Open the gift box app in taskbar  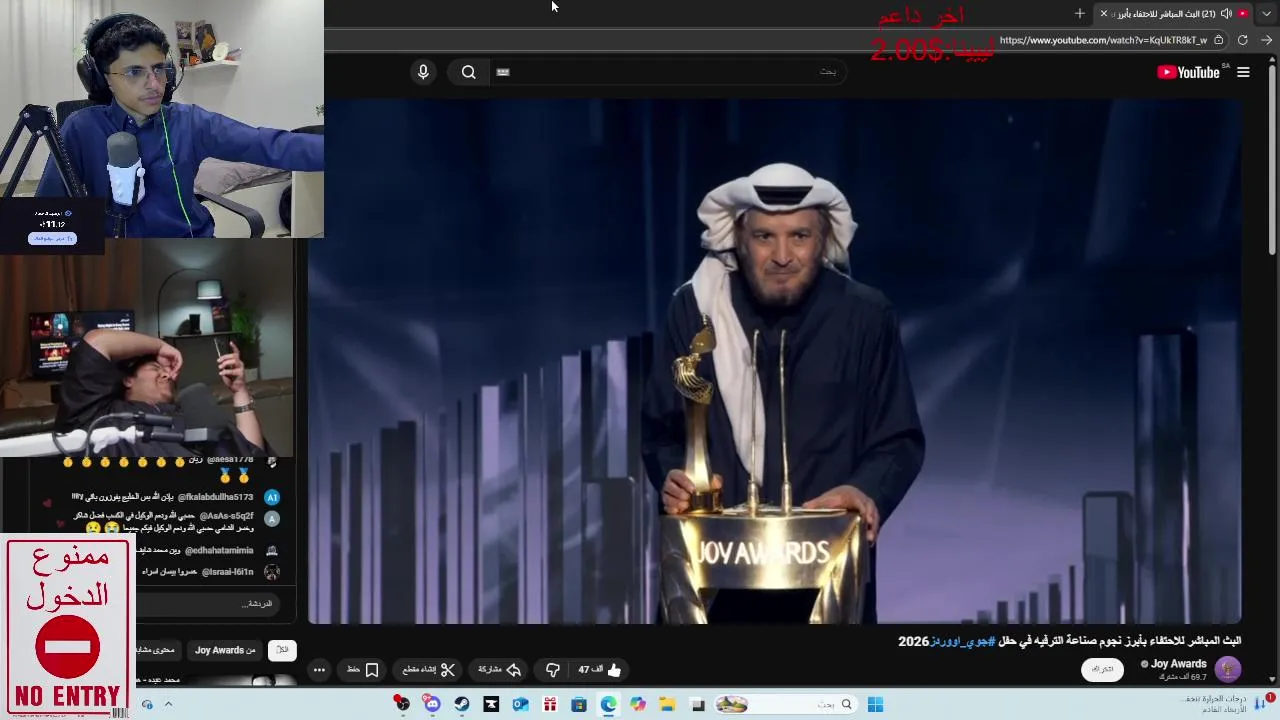point(549,705)
